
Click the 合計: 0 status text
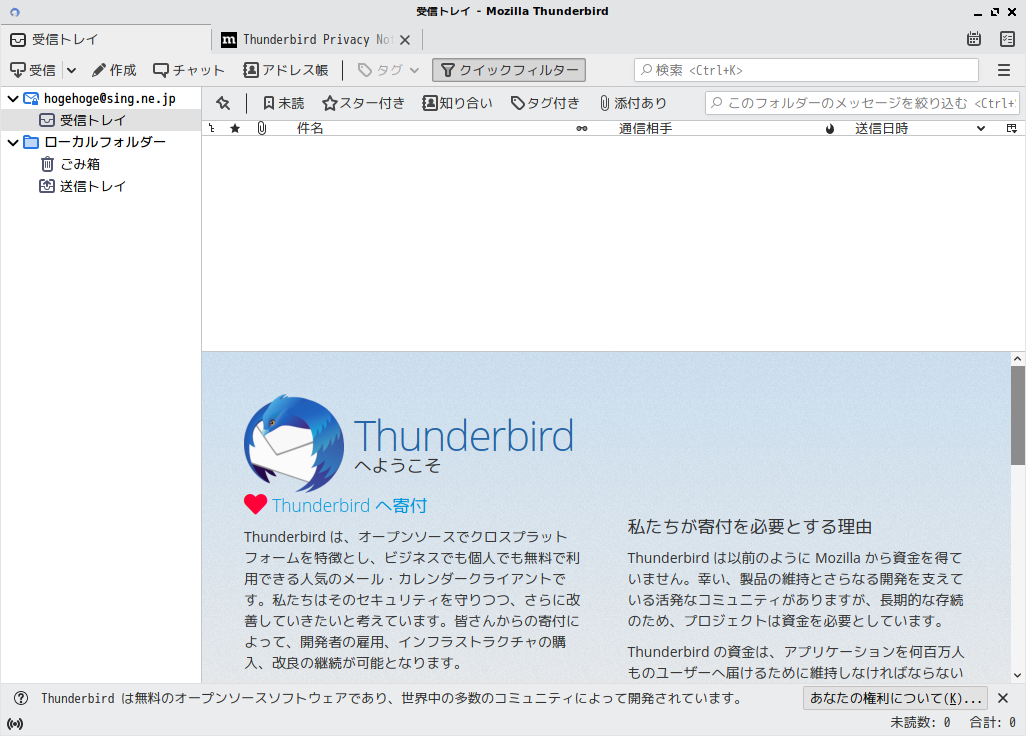point(992,723)
